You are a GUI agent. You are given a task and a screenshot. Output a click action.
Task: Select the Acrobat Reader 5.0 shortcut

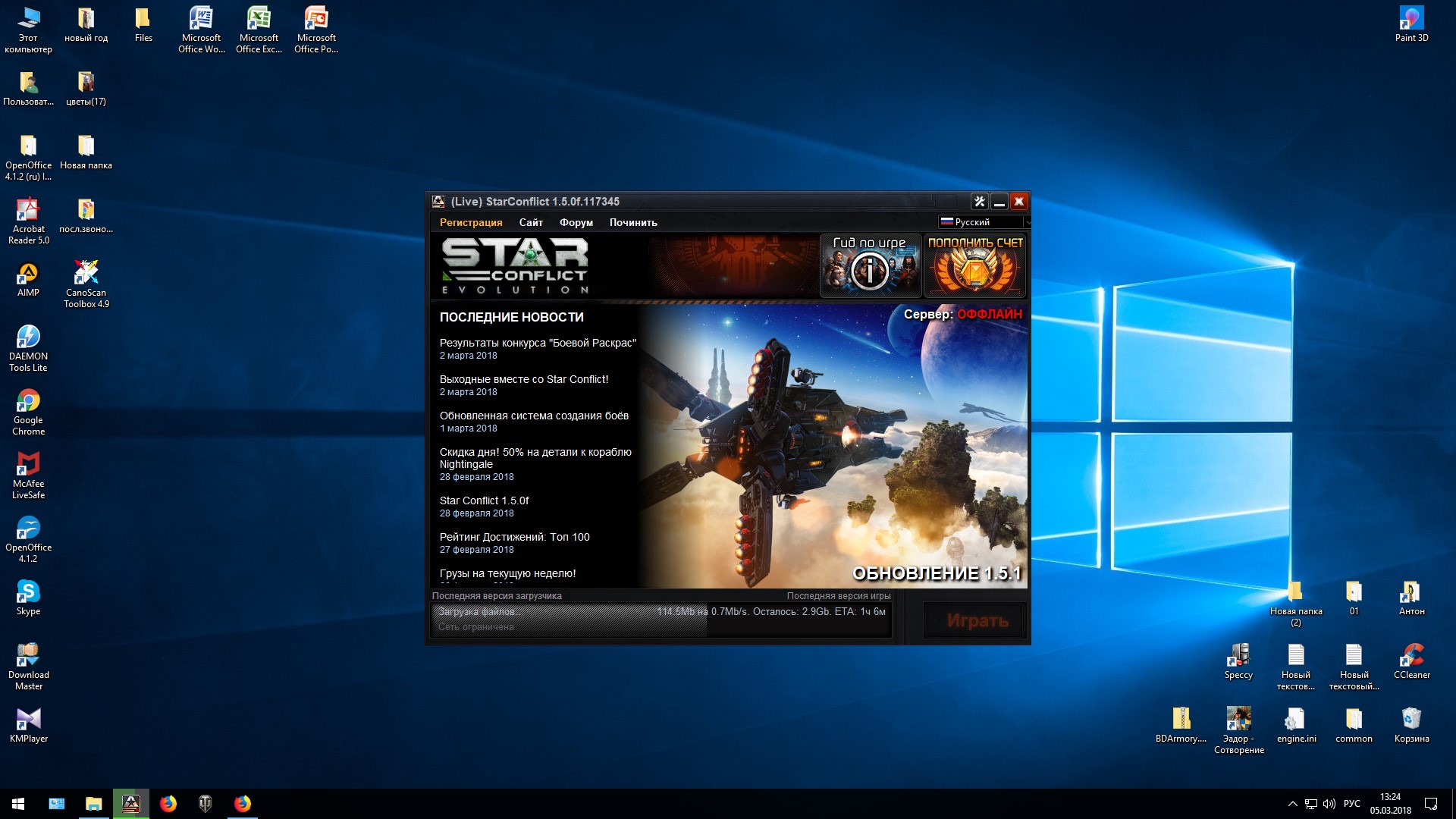28,221
